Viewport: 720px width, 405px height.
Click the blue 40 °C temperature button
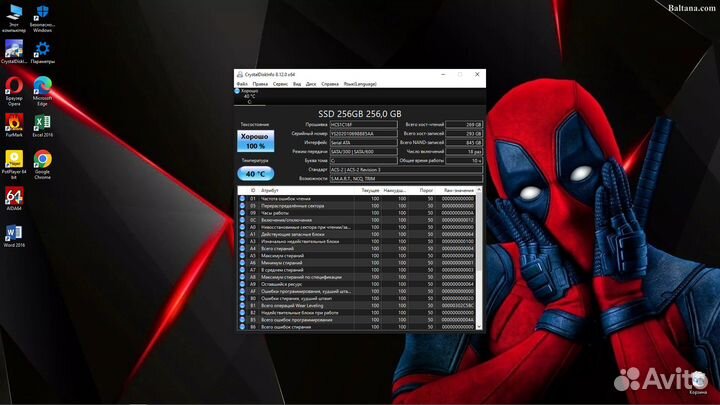(x=256, y=174)
